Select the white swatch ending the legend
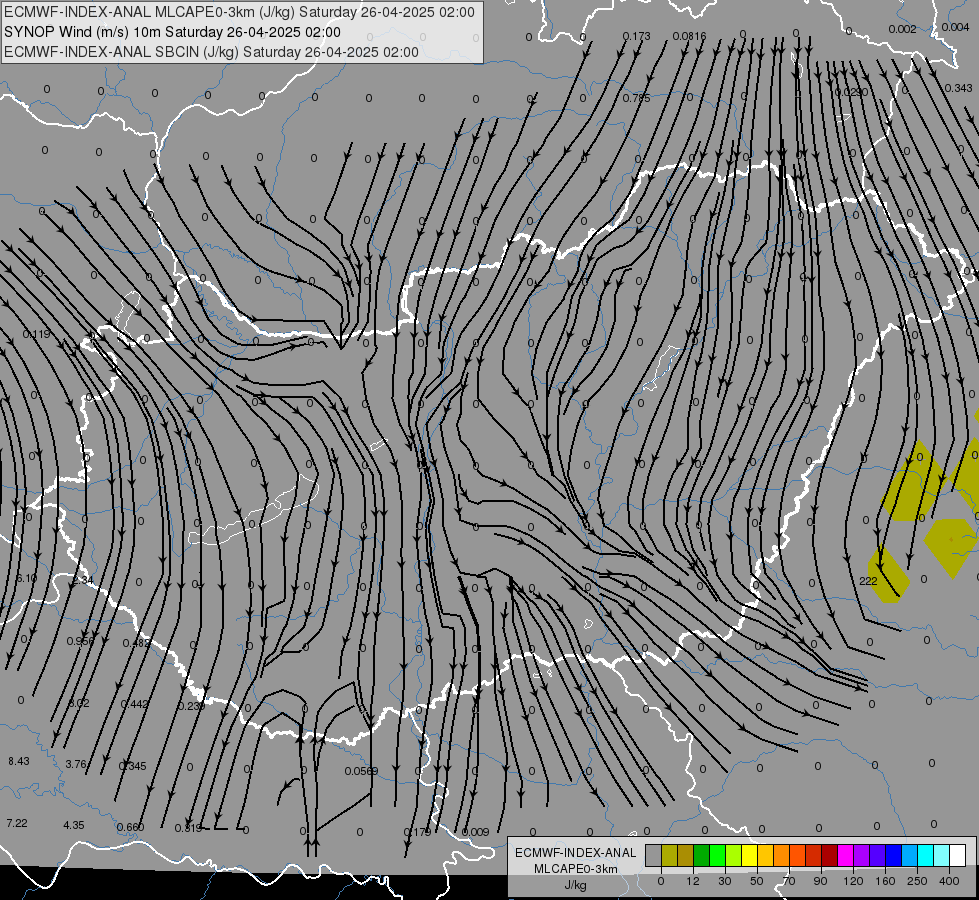Viewport: 979px width, 900px height. (x=958, y=855)
